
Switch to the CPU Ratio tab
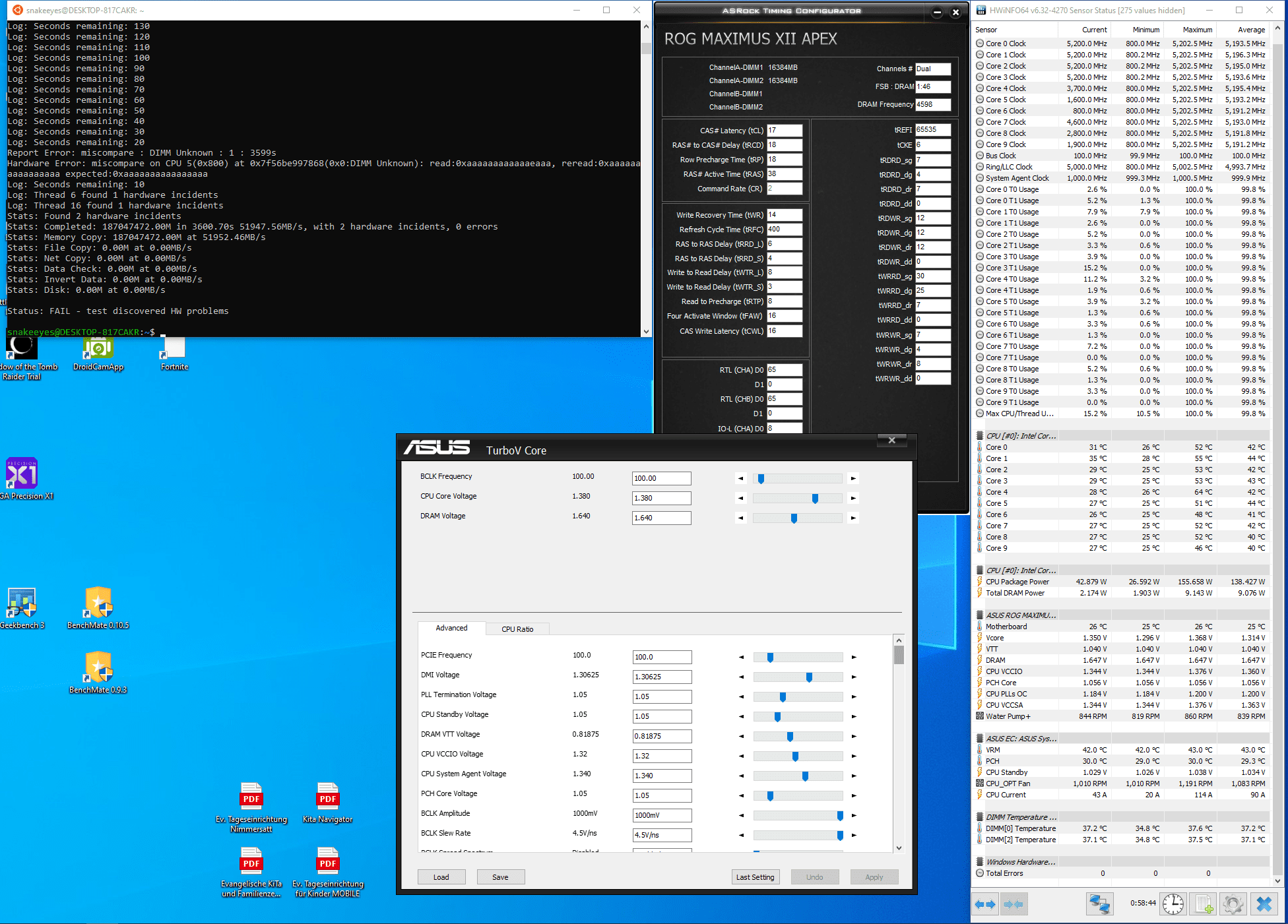(x=517, y=629)
